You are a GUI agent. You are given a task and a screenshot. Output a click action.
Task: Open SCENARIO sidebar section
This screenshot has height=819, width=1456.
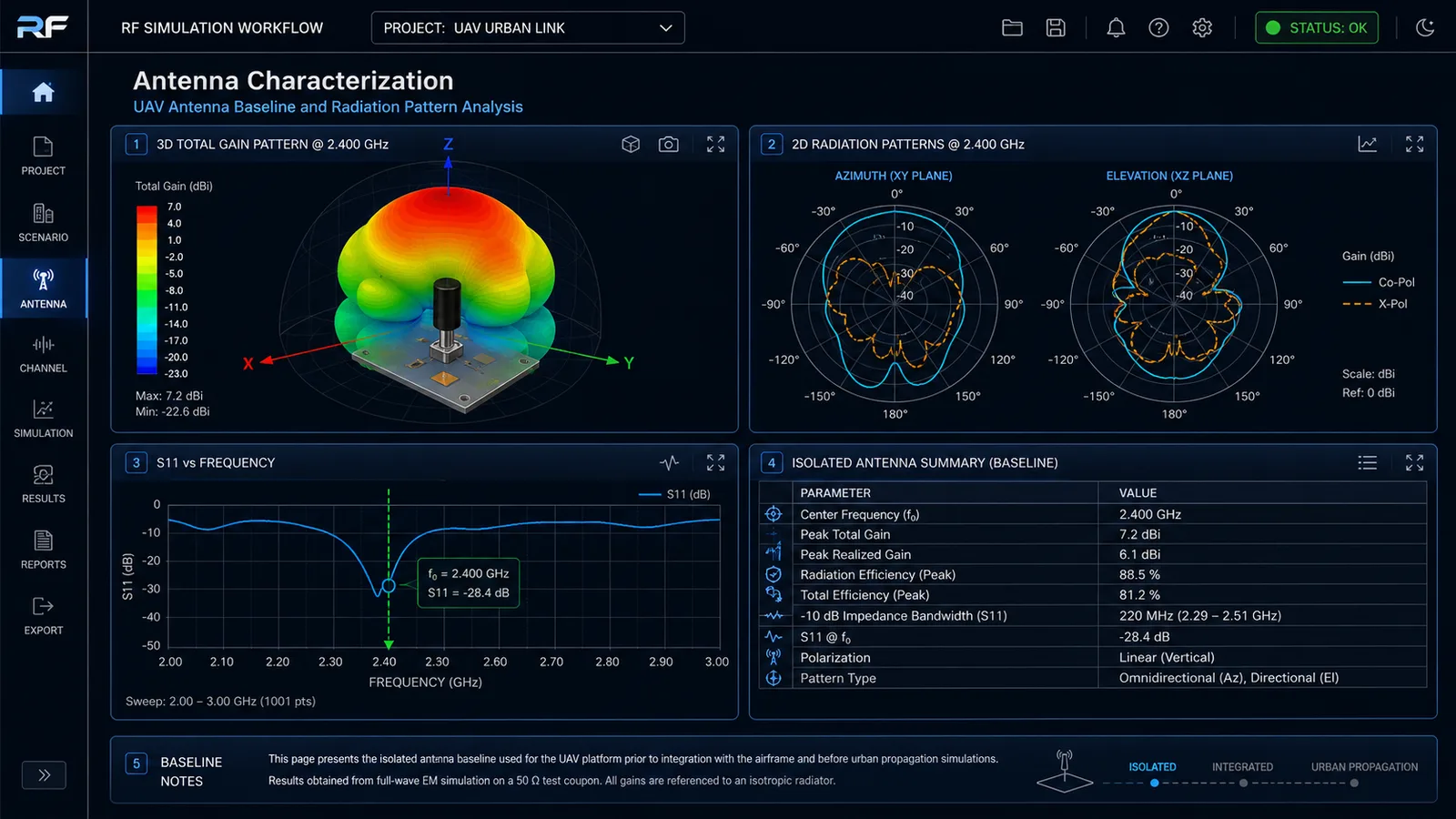(43, 223)
